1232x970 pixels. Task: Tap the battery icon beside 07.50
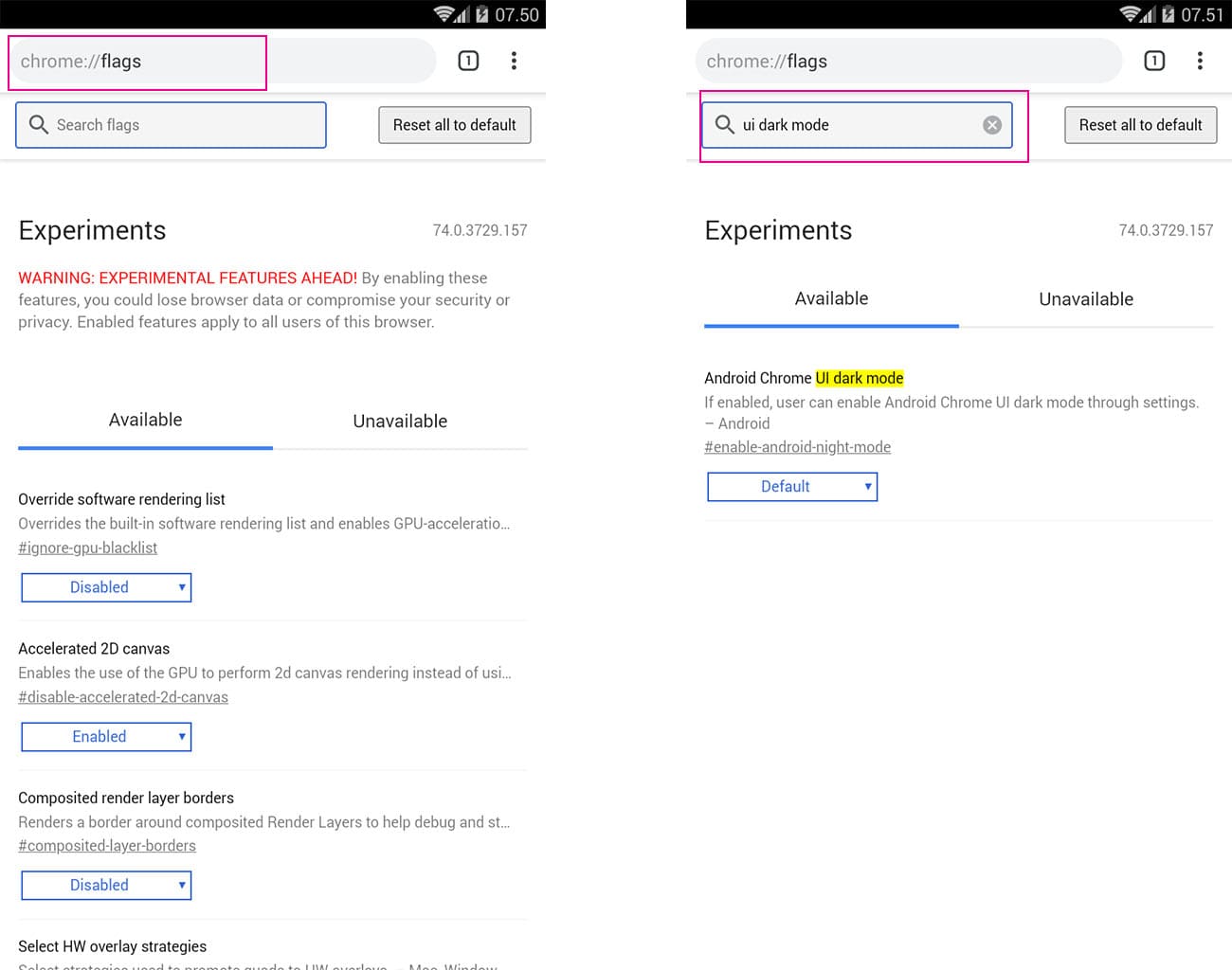(482, 14)
